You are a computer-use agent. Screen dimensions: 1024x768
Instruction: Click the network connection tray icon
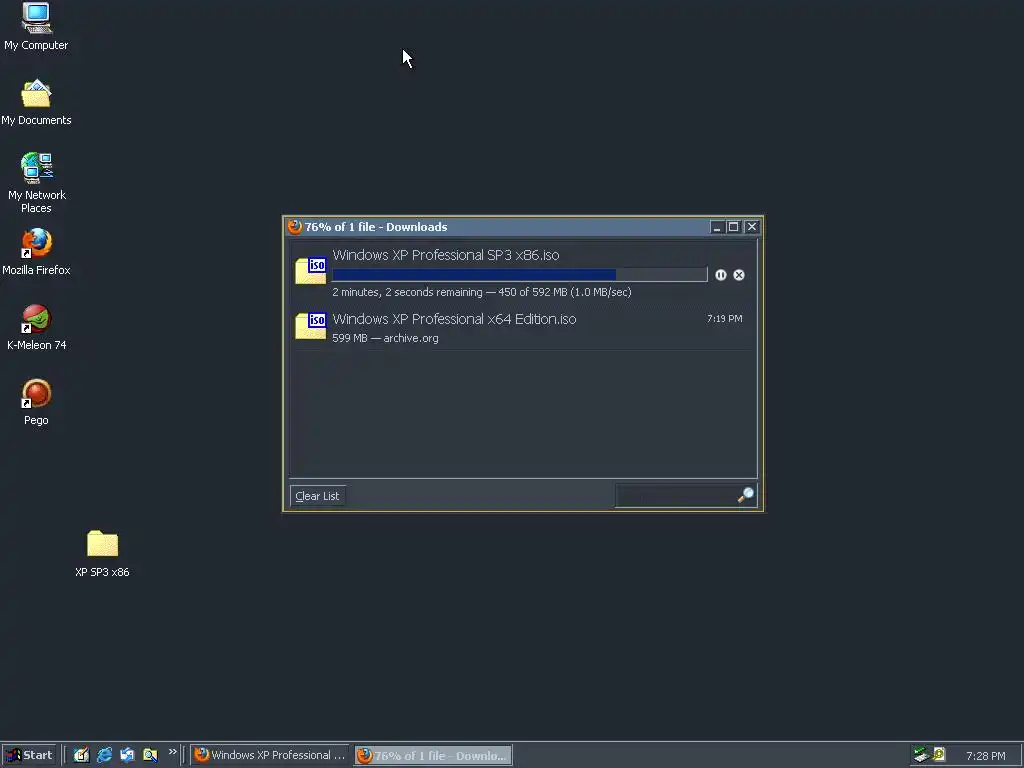pos(921,755)
